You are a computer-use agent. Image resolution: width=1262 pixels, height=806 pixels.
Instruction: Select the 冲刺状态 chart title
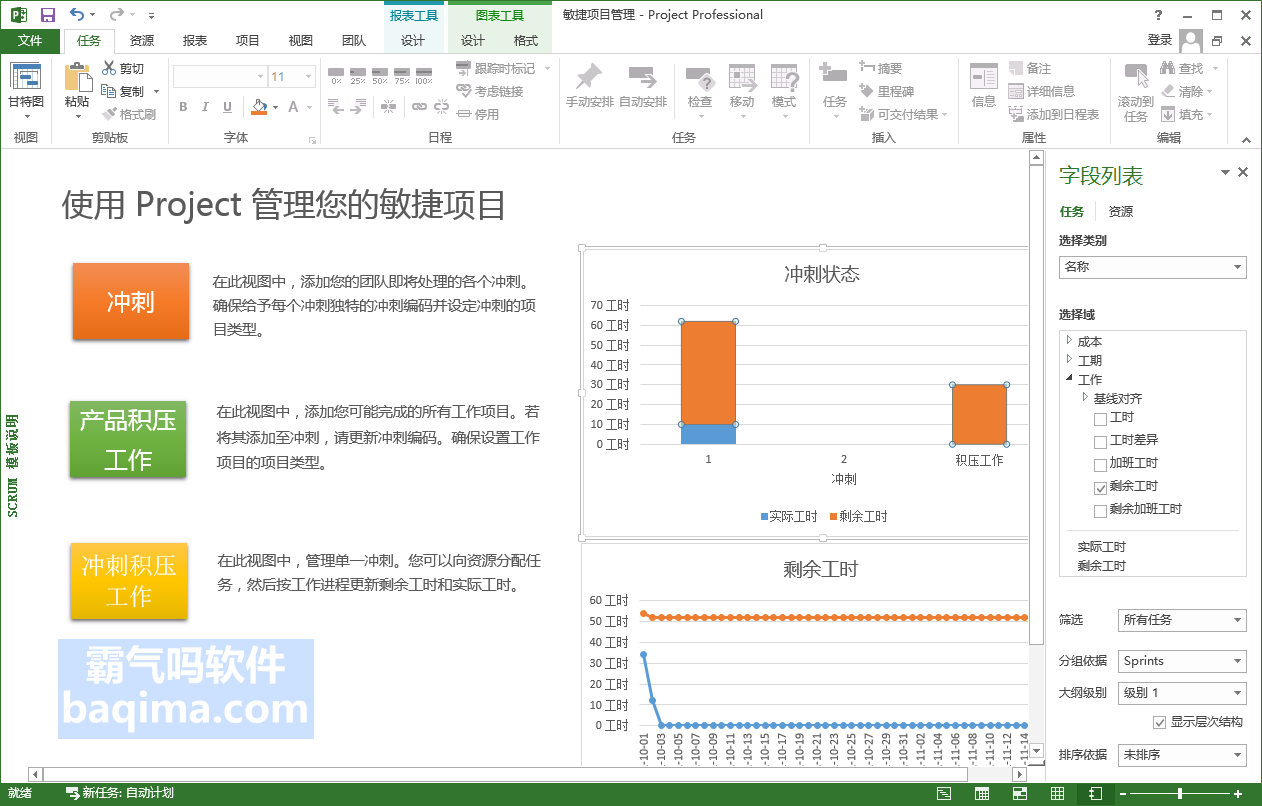822,274
